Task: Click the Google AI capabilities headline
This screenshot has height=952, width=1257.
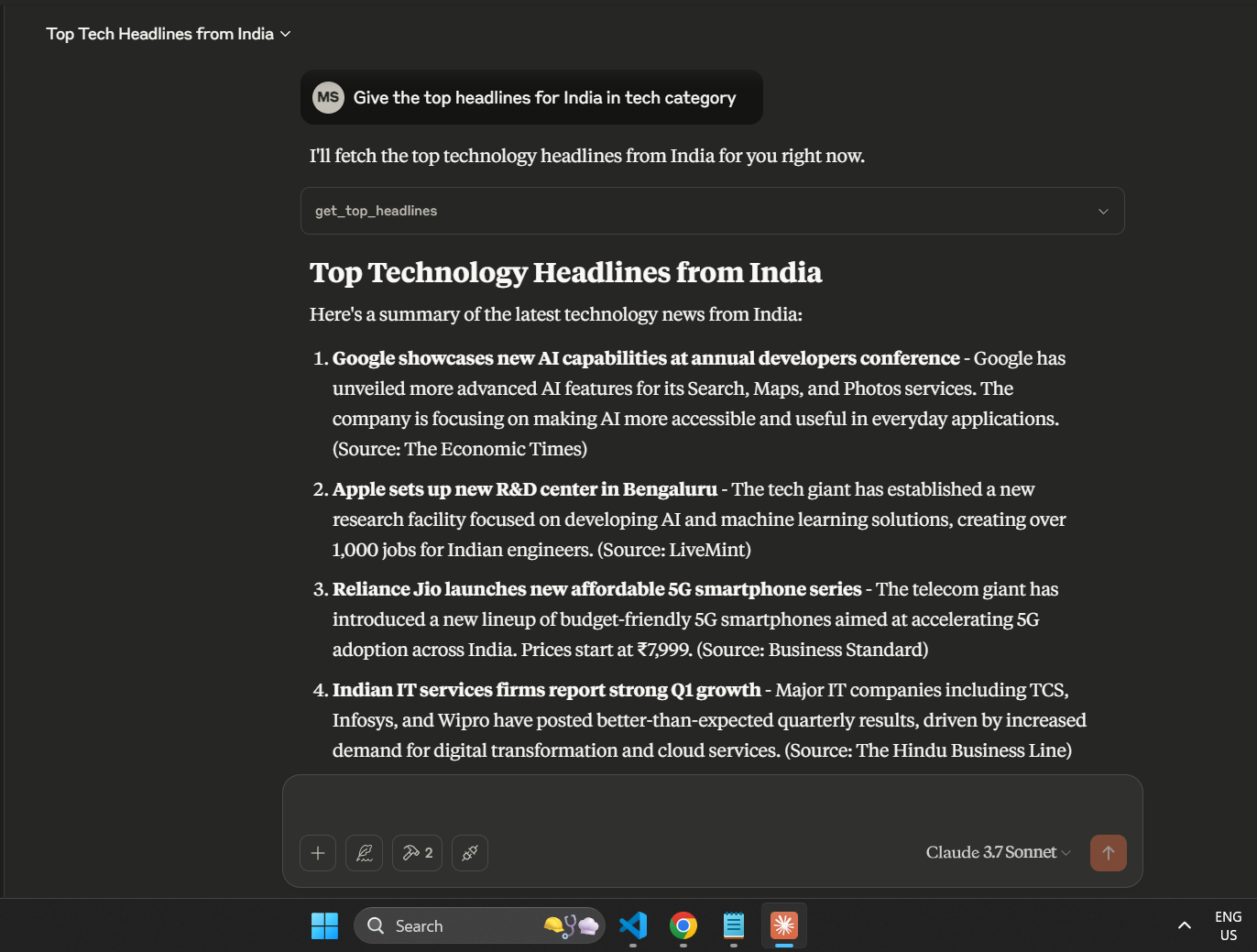Action: click(x=646, y=358)
